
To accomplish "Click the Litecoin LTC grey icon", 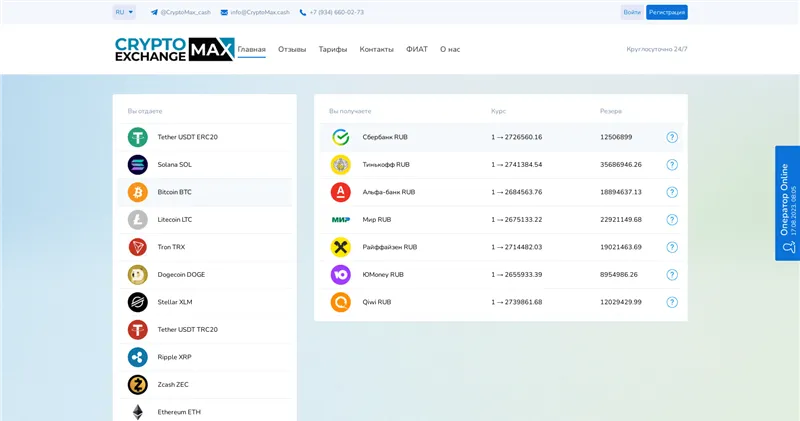I will click(137, 220).
